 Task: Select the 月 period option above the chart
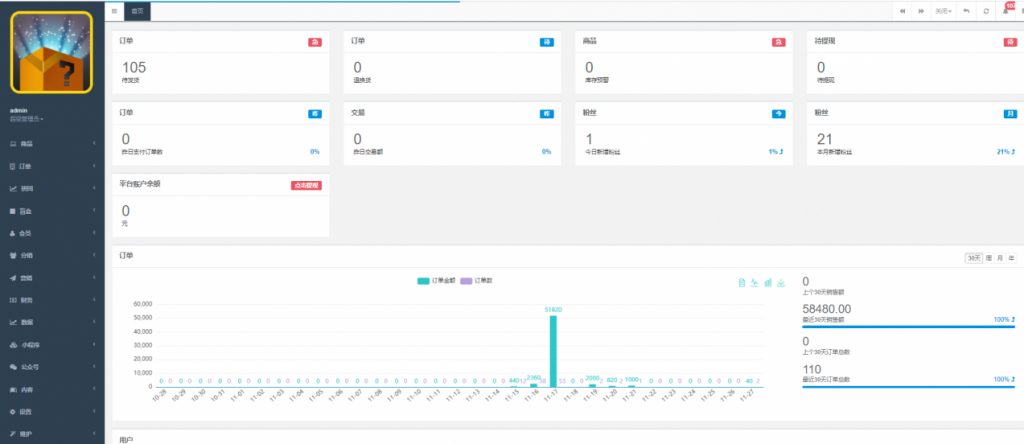[x=1000, y=258]
